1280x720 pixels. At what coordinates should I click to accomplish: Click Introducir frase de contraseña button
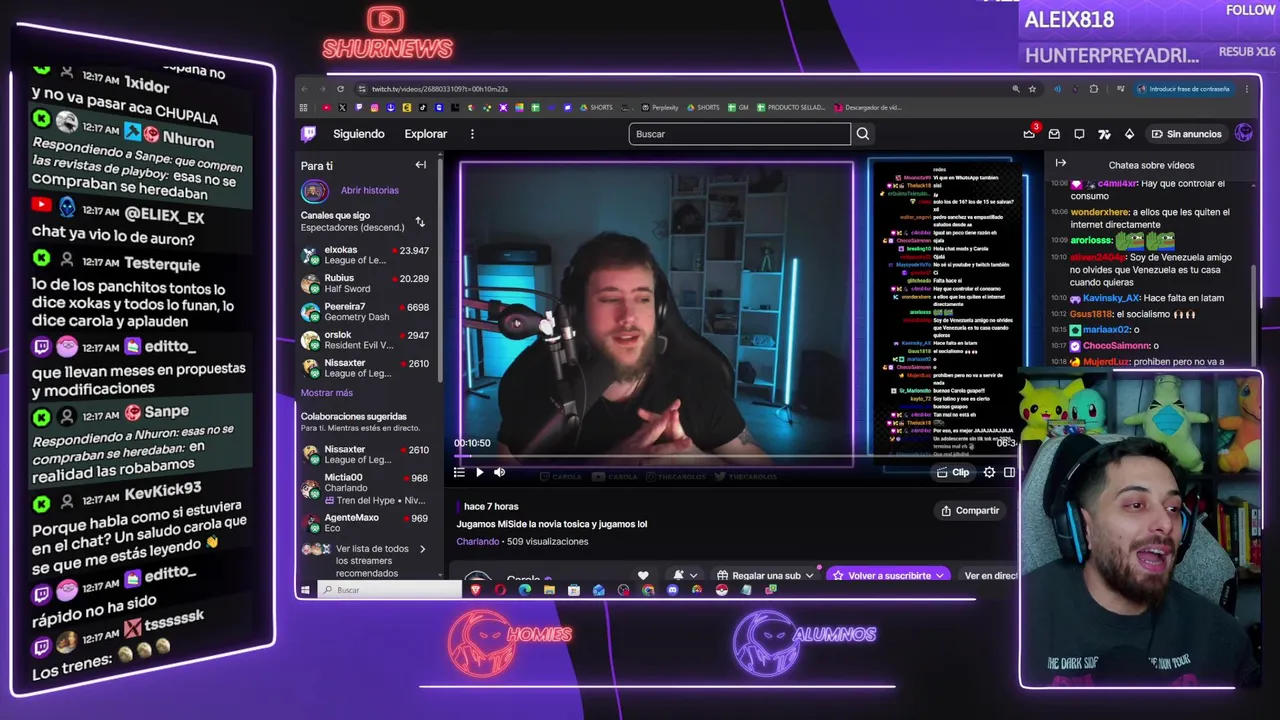coord(1183,89)
